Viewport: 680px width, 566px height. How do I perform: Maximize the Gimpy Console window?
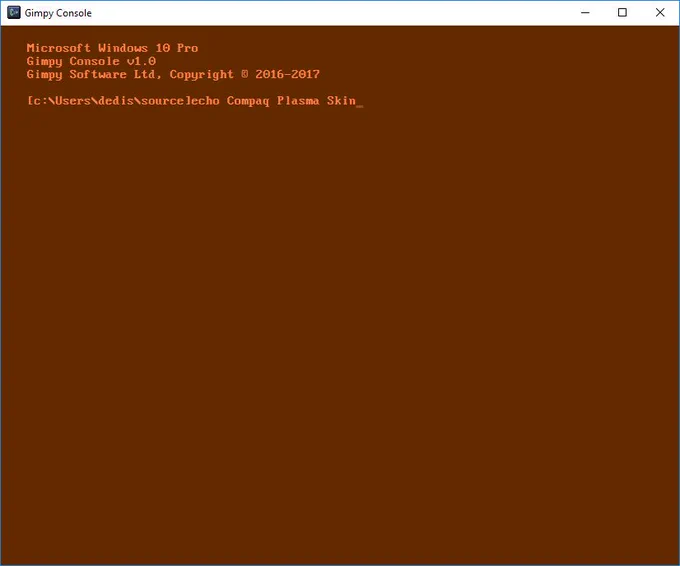tap(622, 13)
